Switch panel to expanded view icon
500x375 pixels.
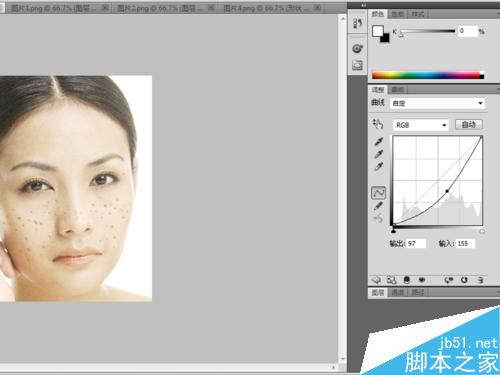[x=392, y=280]
